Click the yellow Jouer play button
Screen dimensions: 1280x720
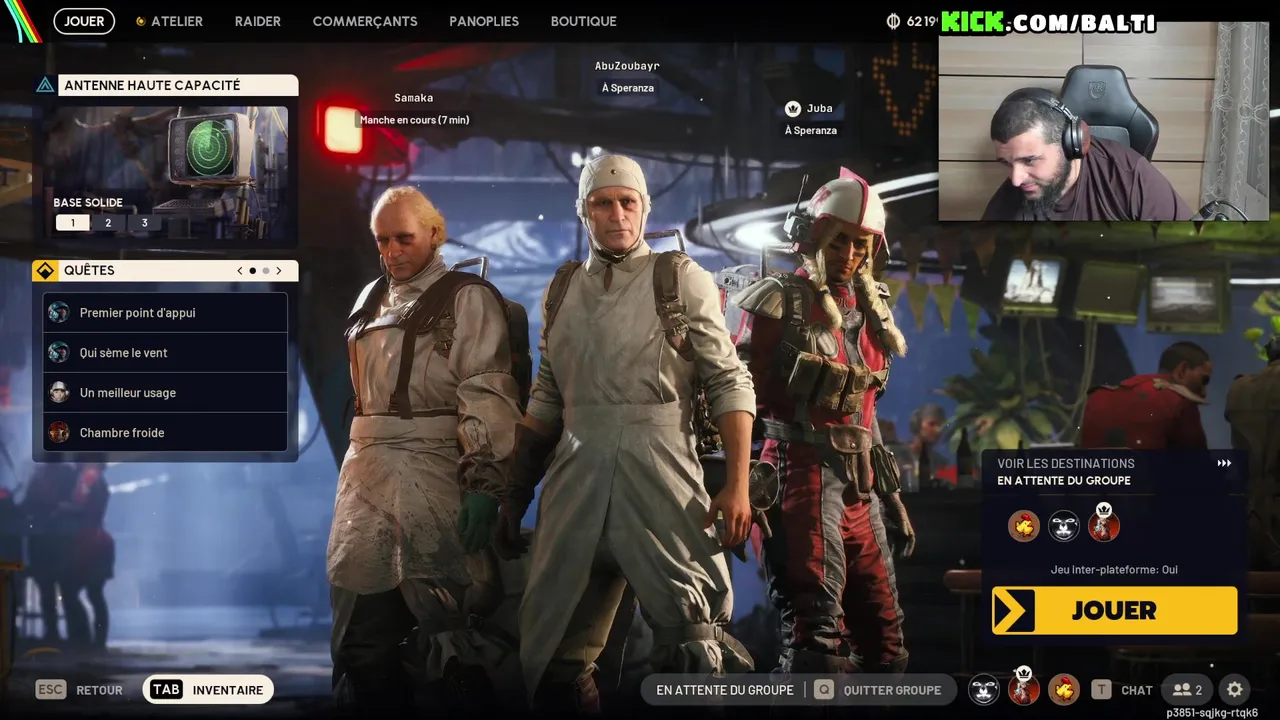pyautogui.click(x=1114, y=610)
